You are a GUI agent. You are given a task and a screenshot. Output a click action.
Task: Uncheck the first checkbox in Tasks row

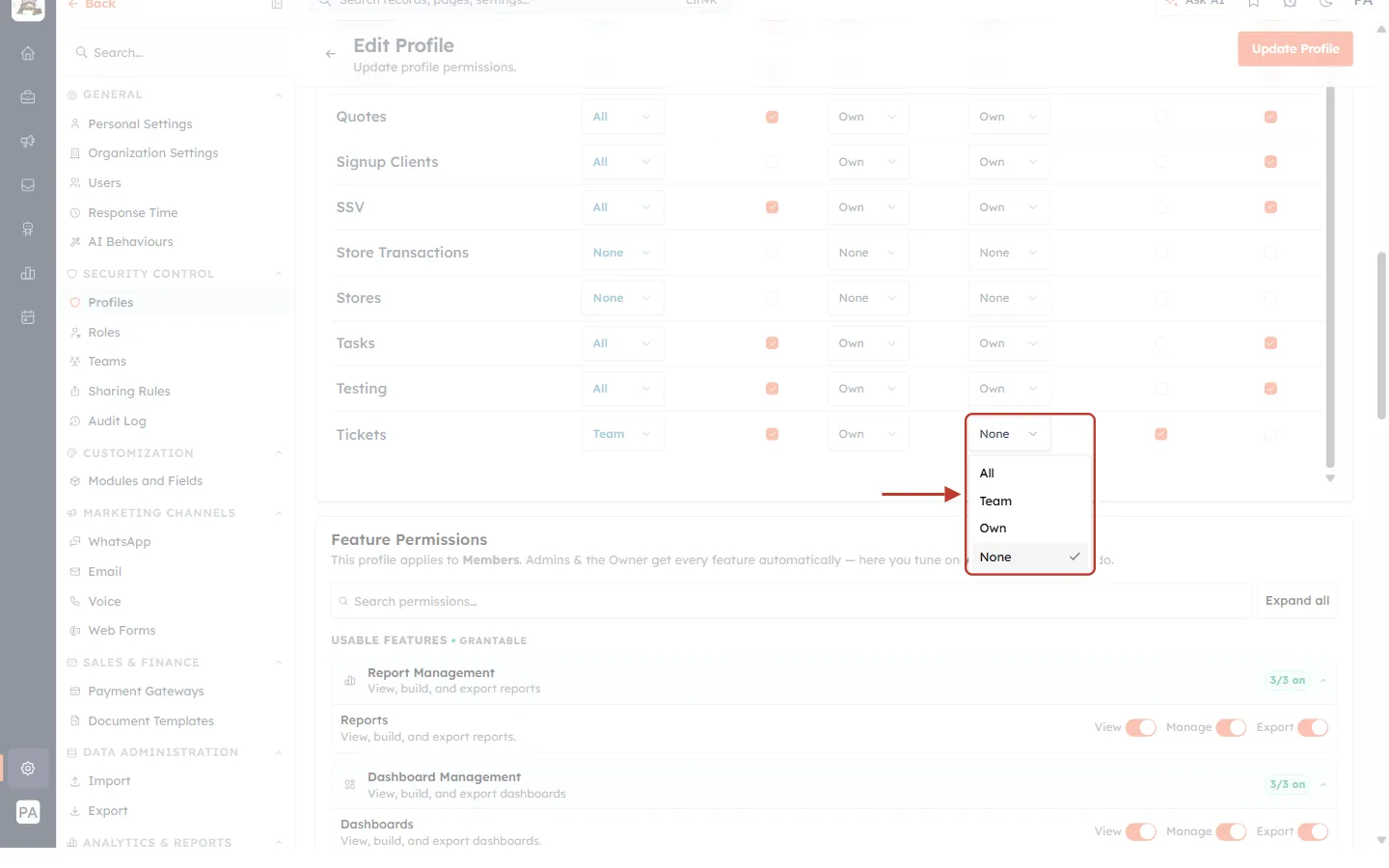pyautogui.click(x=772, y=343)
